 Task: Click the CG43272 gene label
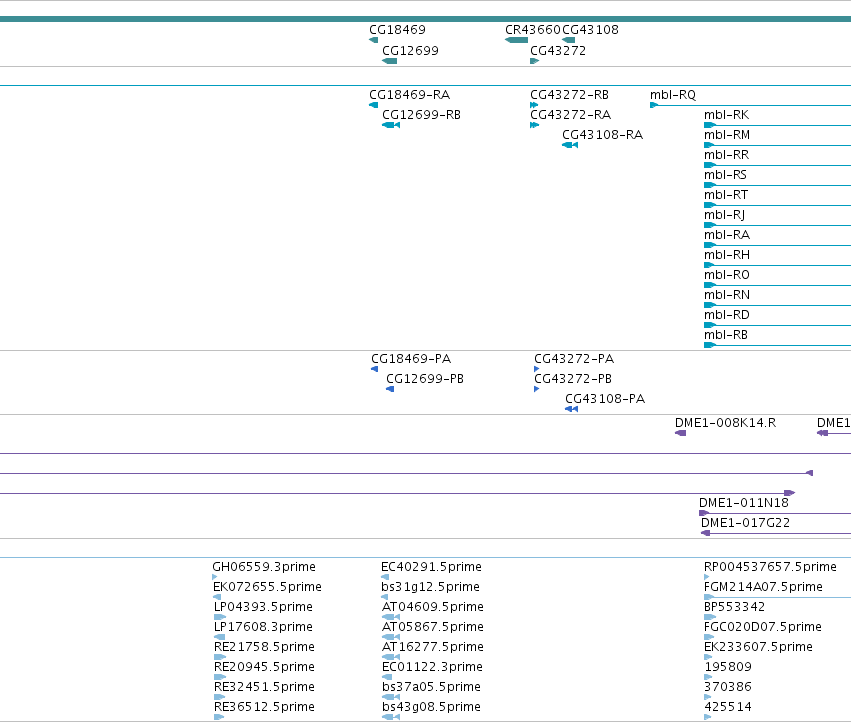coord(558,50)
